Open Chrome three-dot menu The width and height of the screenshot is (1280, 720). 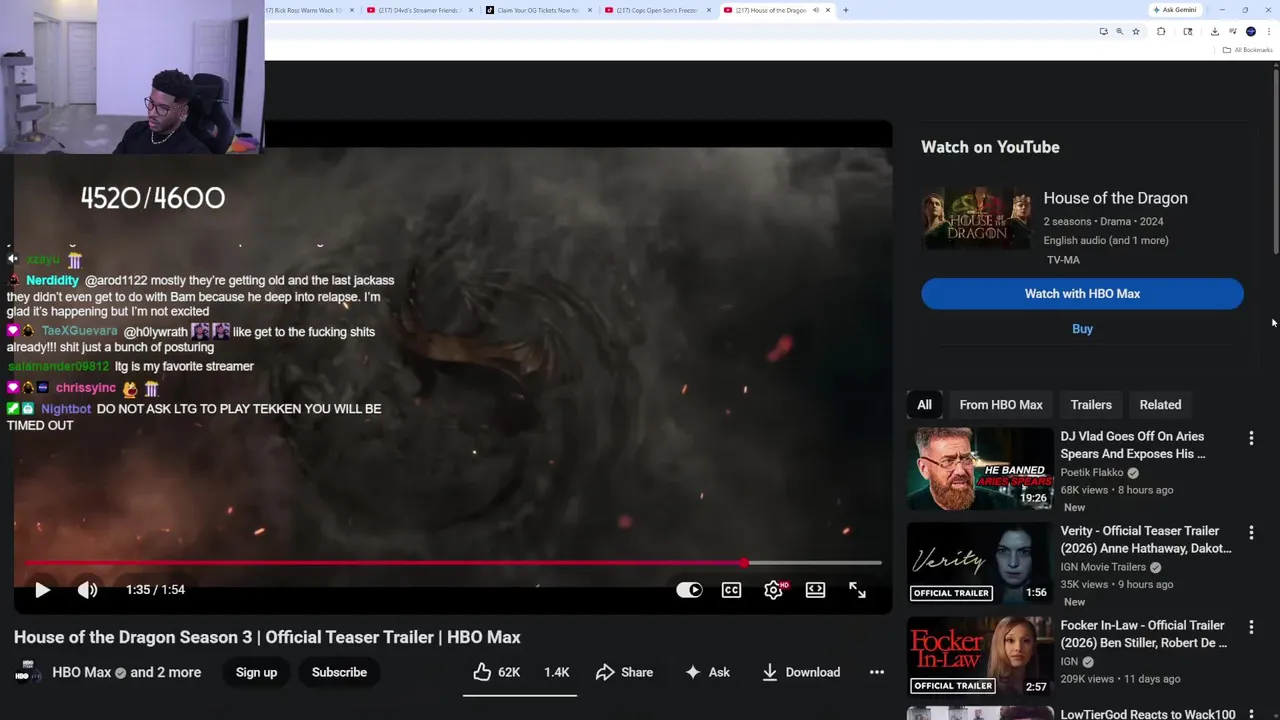[x=1269, y=31]
